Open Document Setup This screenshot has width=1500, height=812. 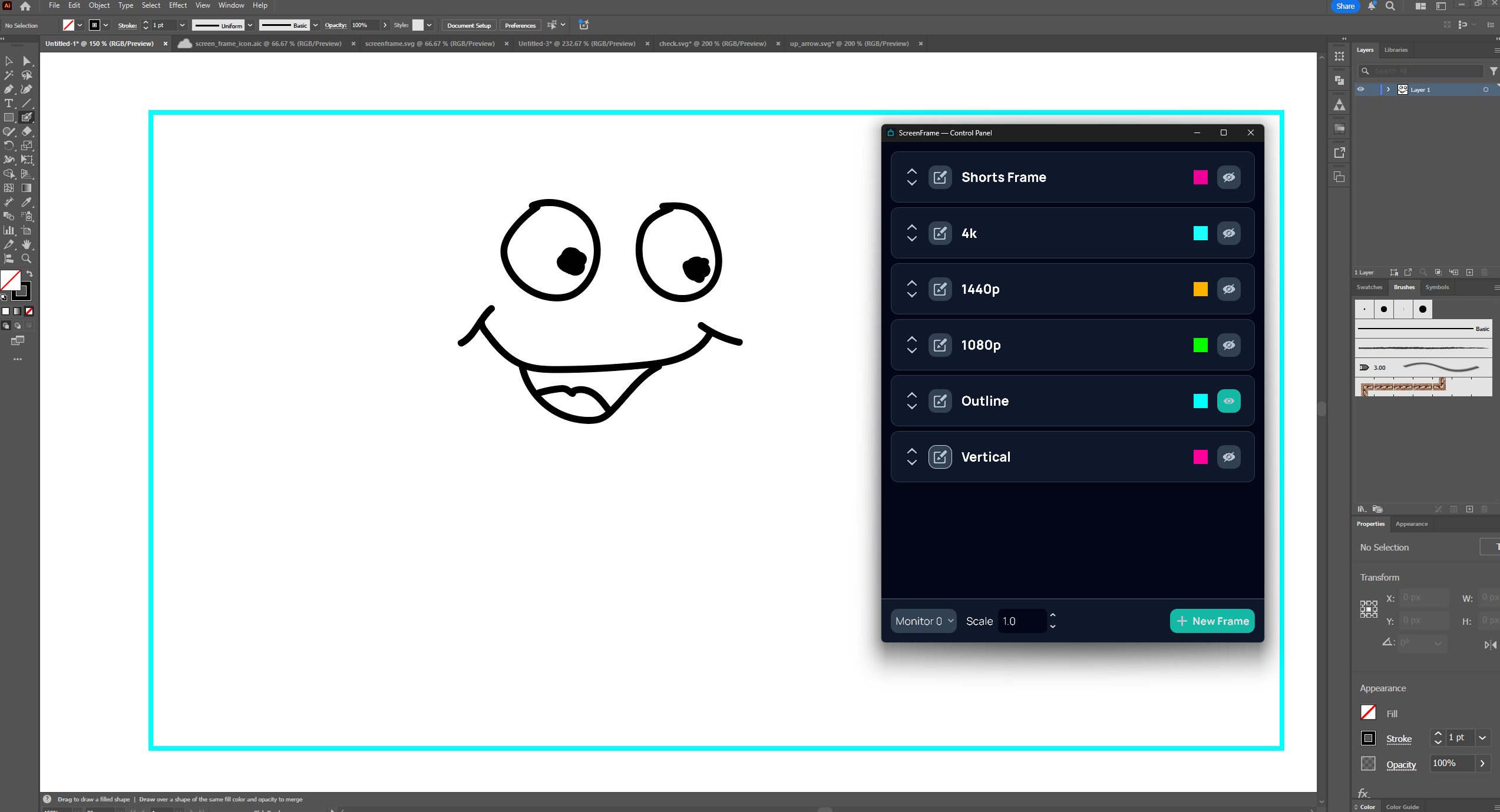pyautogui.click(x=468, y=25)
